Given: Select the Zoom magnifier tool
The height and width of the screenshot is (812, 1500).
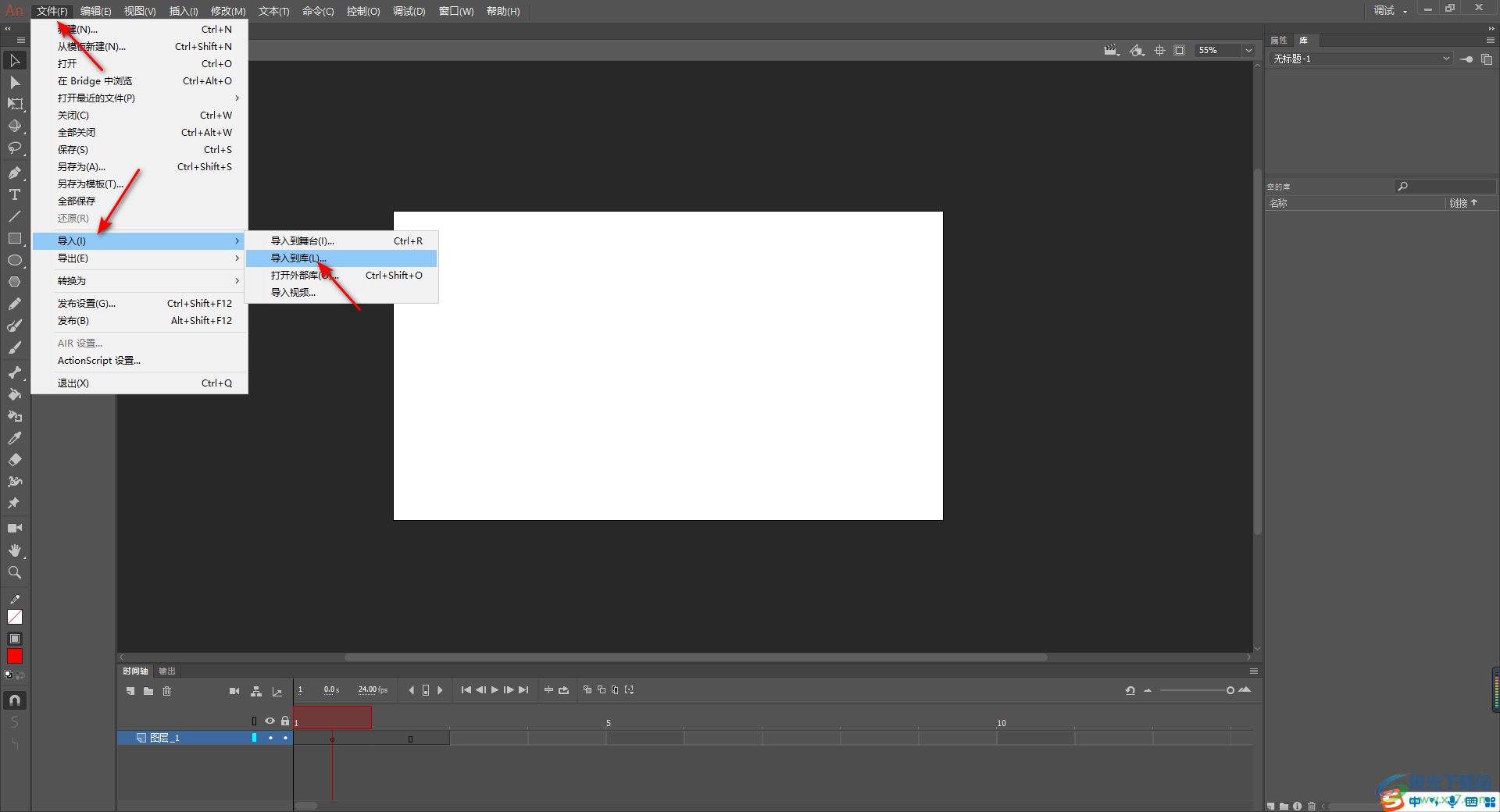Looking at the screenshot, I should pyautogui.click(x=15, y=572).
